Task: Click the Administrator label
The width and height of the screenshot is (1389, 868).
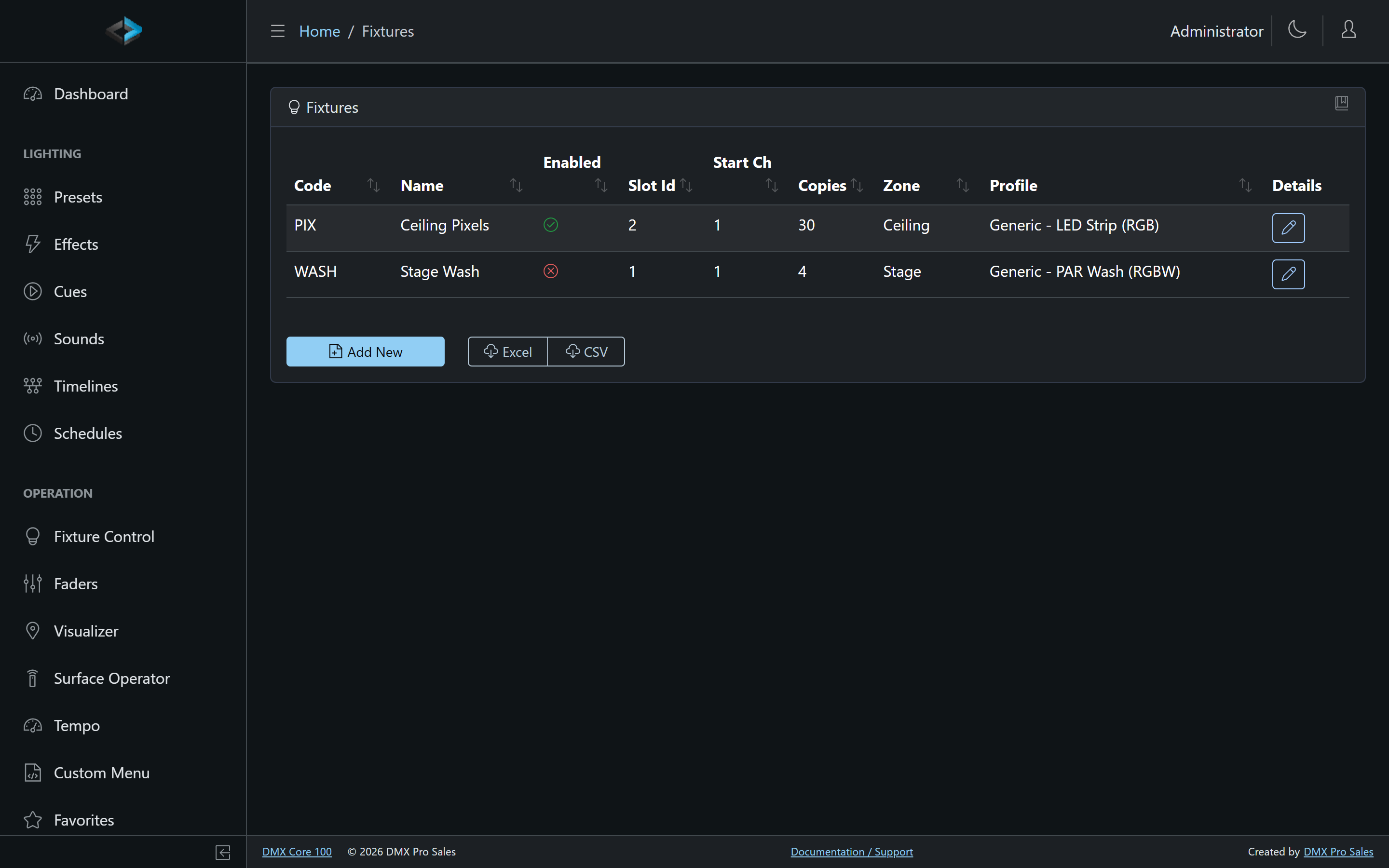Action: coord(1216,31)
